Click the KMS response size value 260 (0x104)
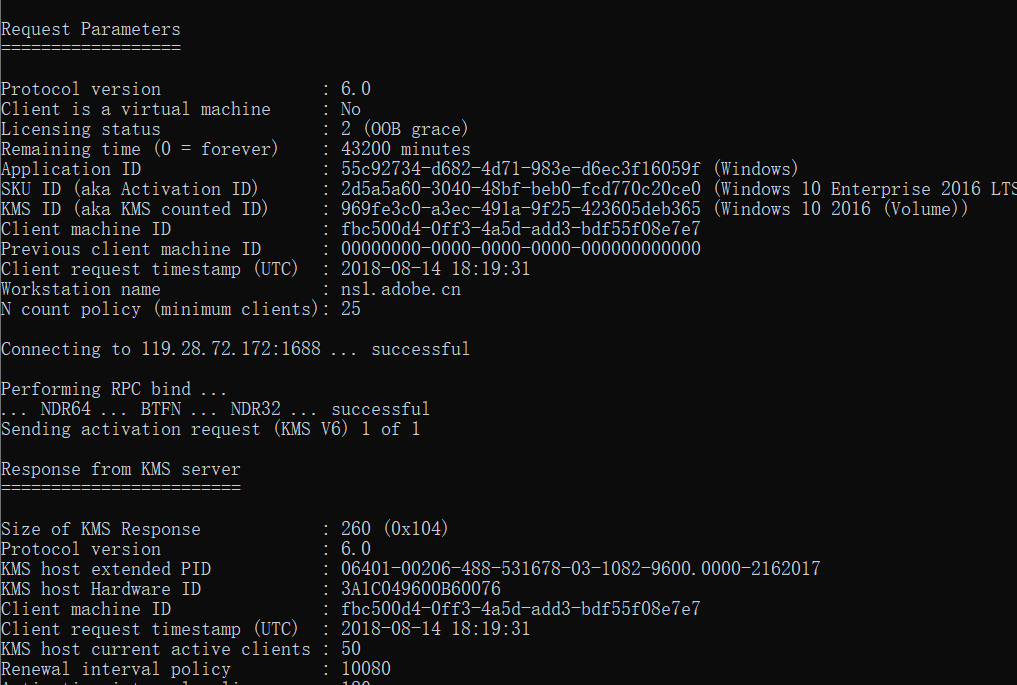 click(395, 529)
